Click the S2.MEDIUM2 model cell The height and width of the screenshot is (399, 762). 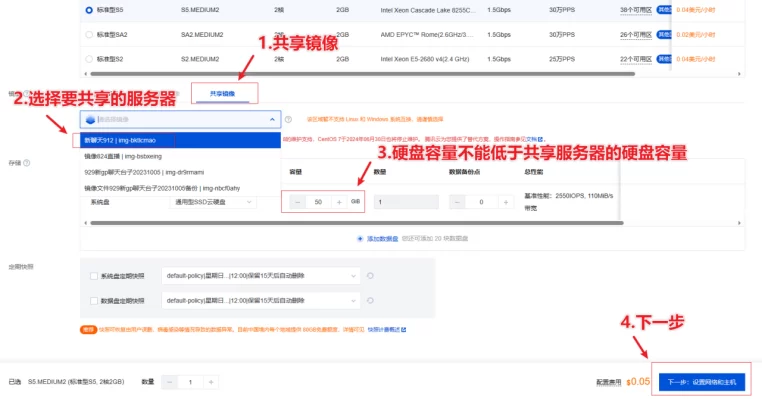point(200,59)
